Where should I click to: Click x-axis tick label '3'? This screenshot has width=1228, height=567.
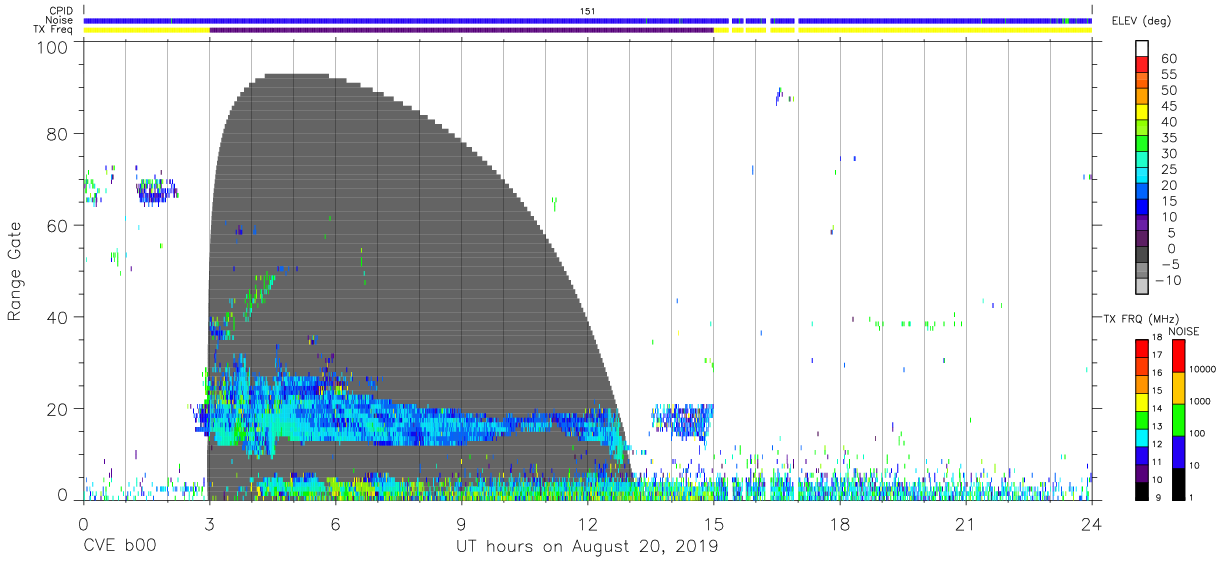(209, 524)
